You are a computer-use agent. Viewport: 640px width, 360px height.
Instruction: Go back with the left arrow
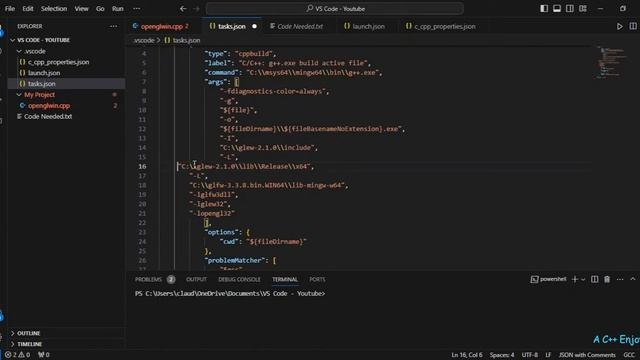(183, 9)
